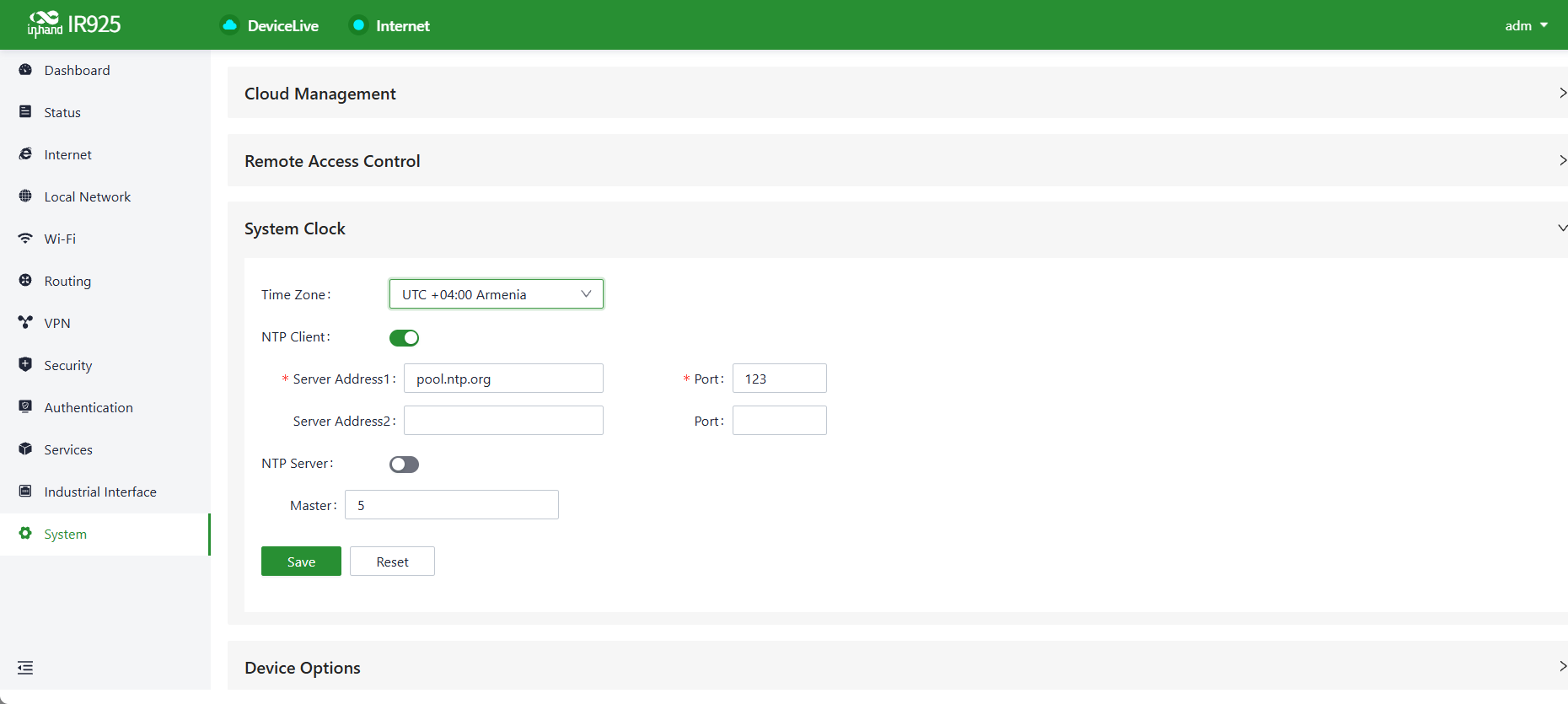Click the Routing icon in sidebar

pyautogui.click(x=25, y=281)
